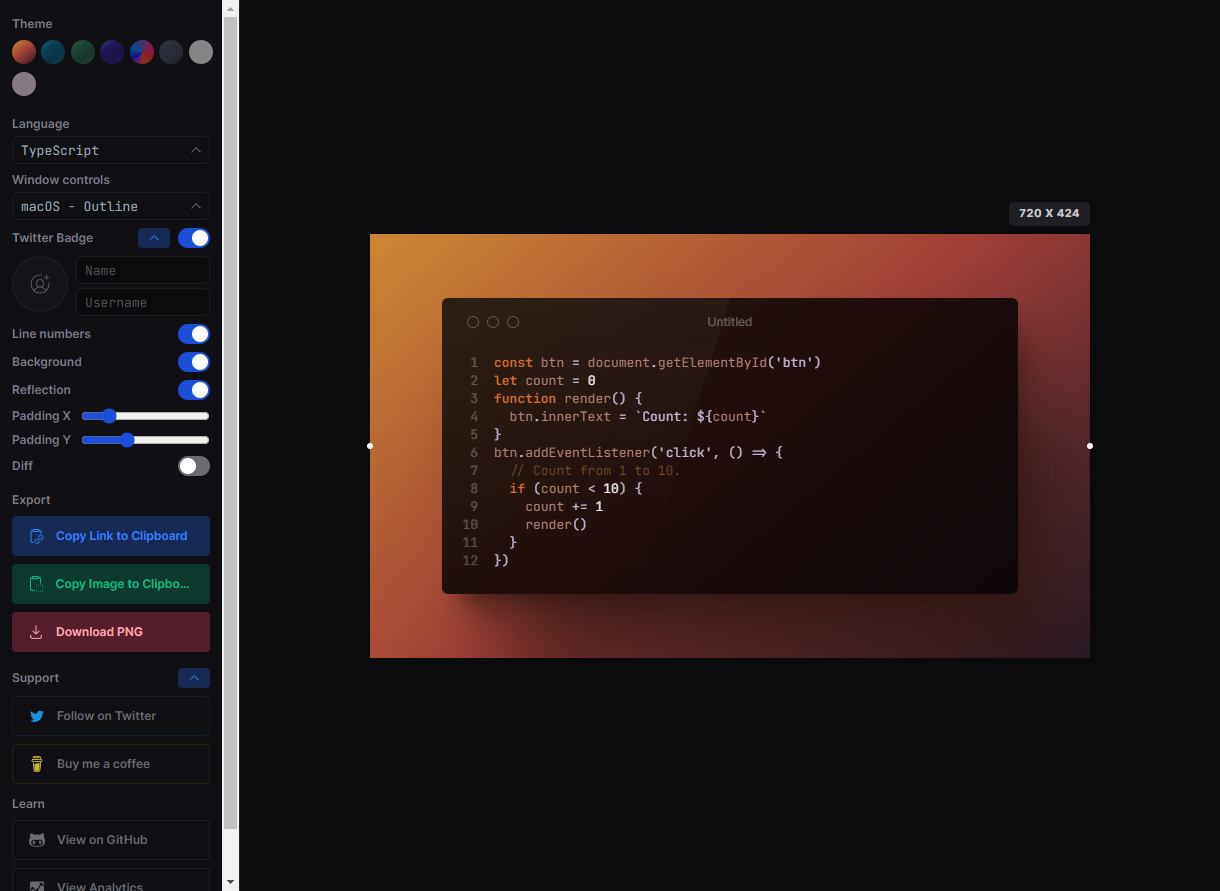Open the TypeScript language dropdown
1220x891 pixels.
tap(110, 150)
